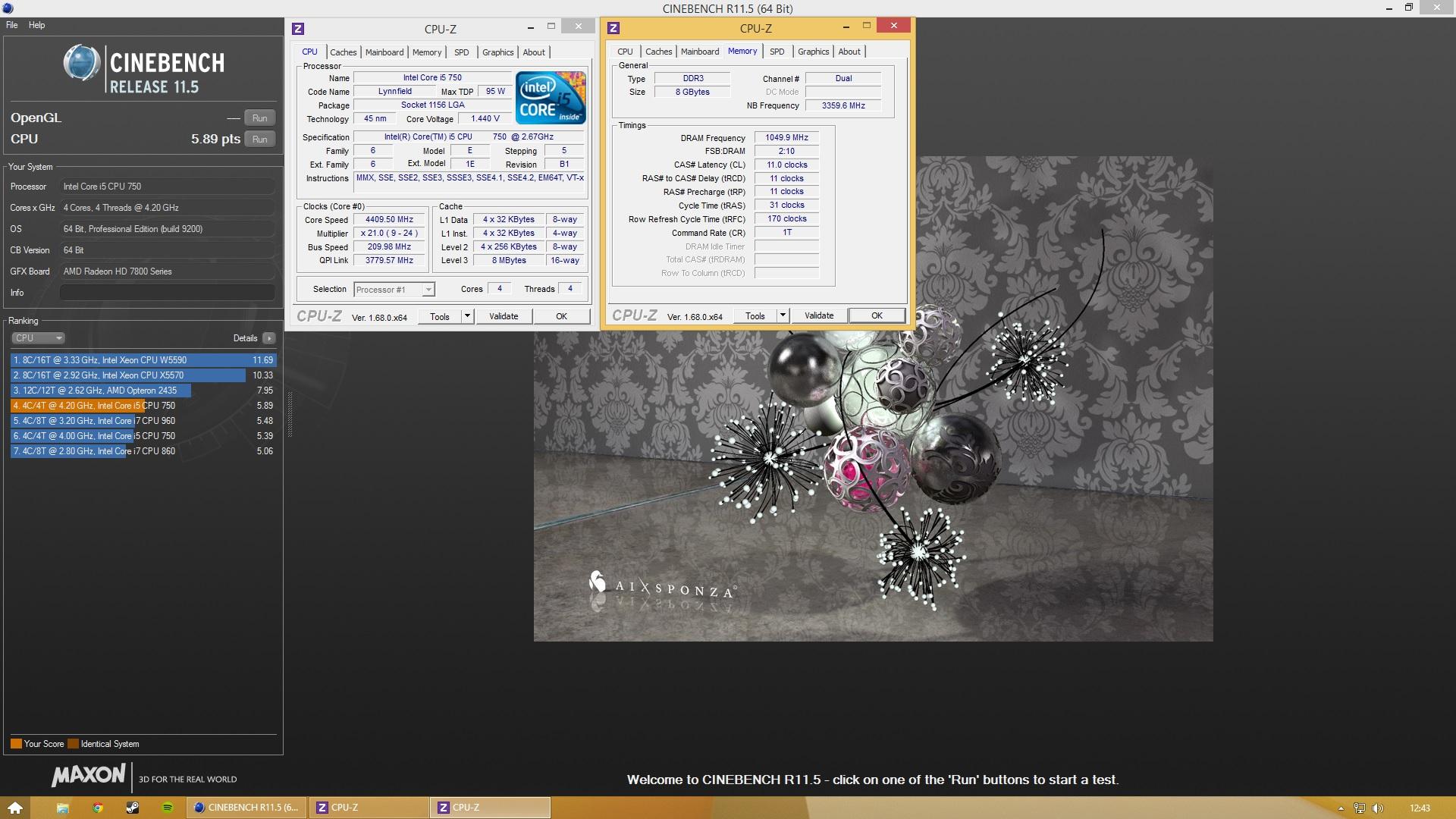Click Tools button in Memory CPU-Z window

[x=755, y=316]
